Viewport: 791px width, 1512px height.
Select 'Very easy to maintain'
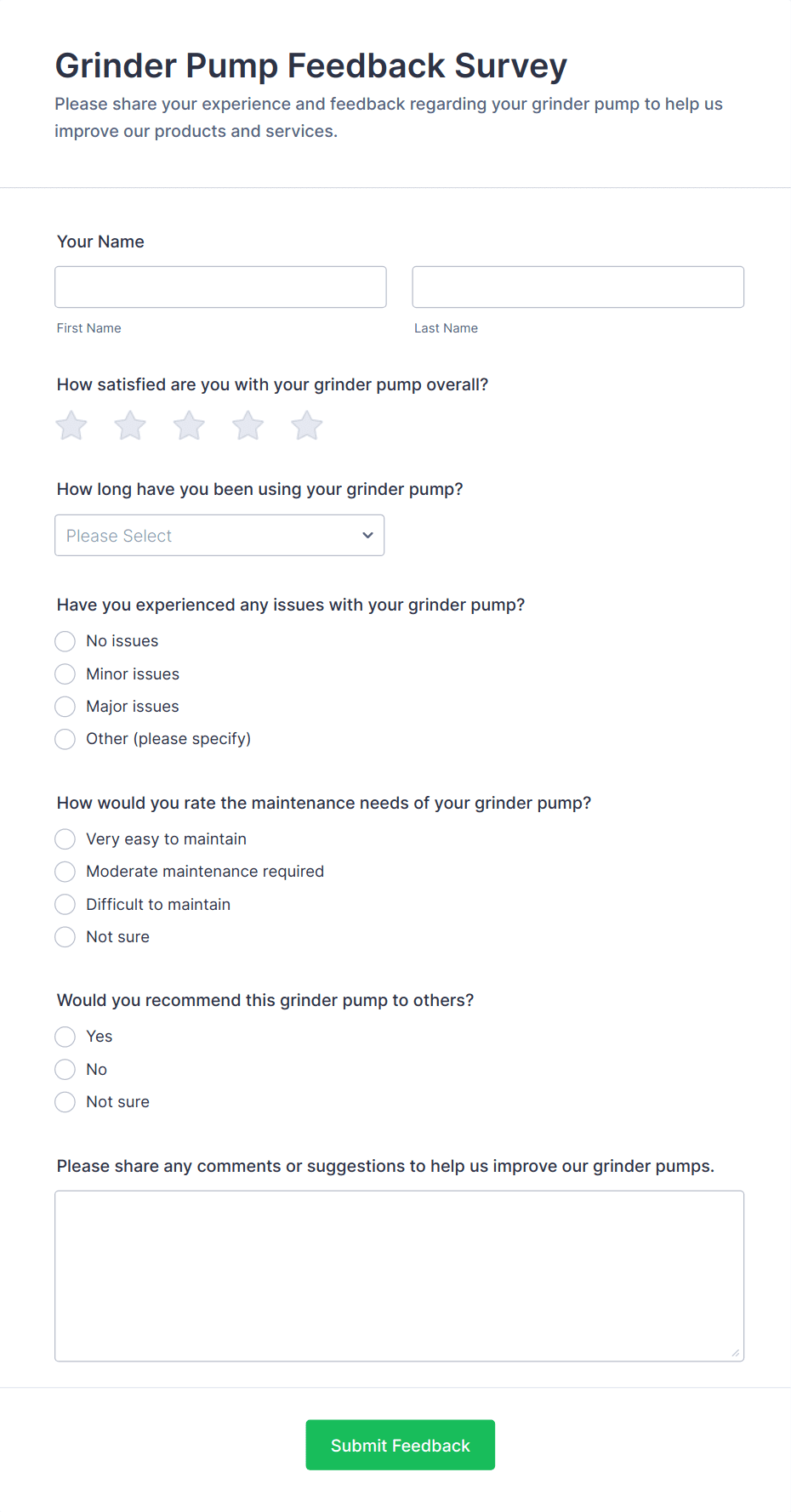(65, 839)
